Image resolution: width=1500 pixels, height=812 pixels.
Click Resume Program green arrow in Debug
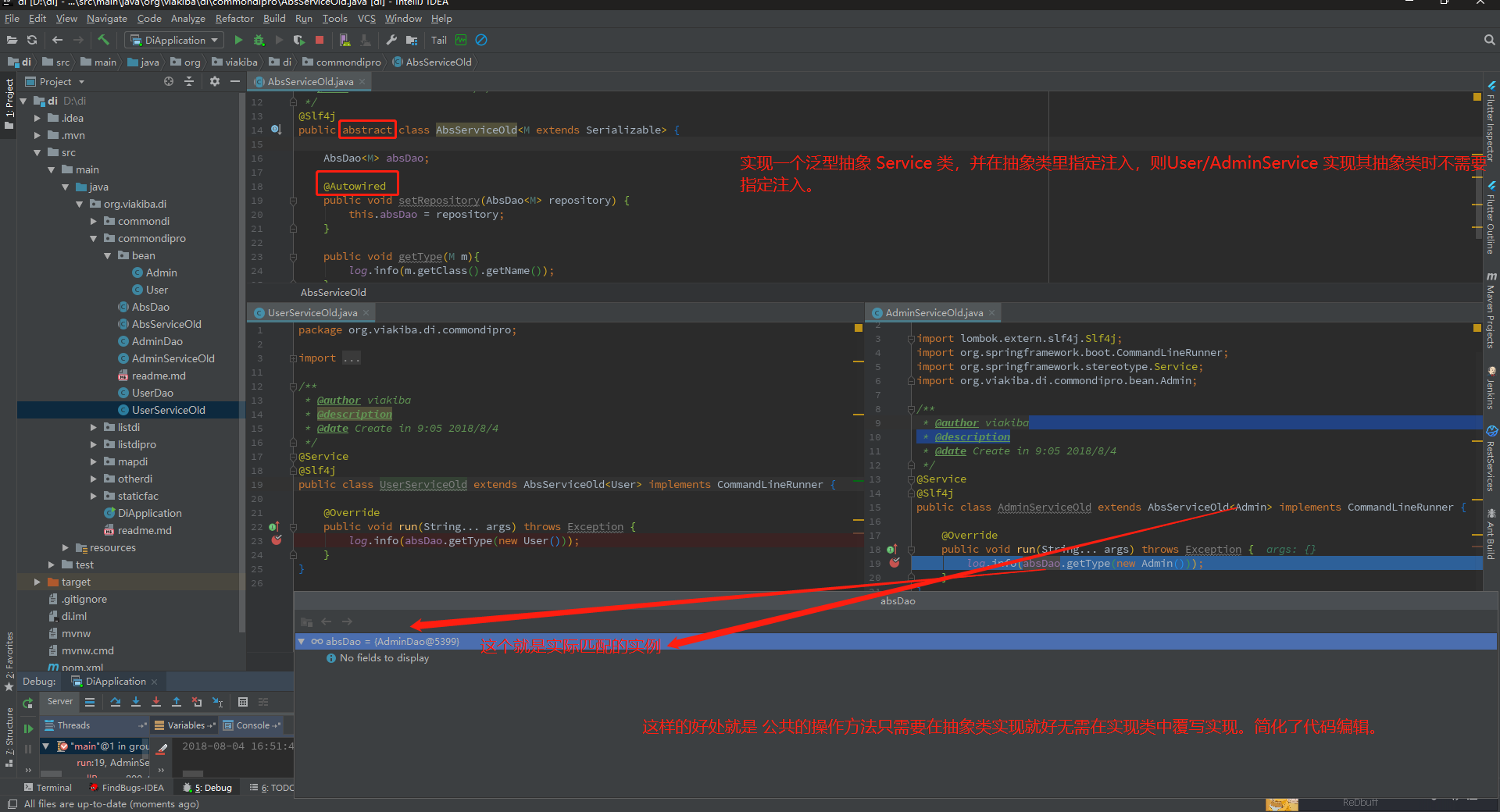pos(28,728)
